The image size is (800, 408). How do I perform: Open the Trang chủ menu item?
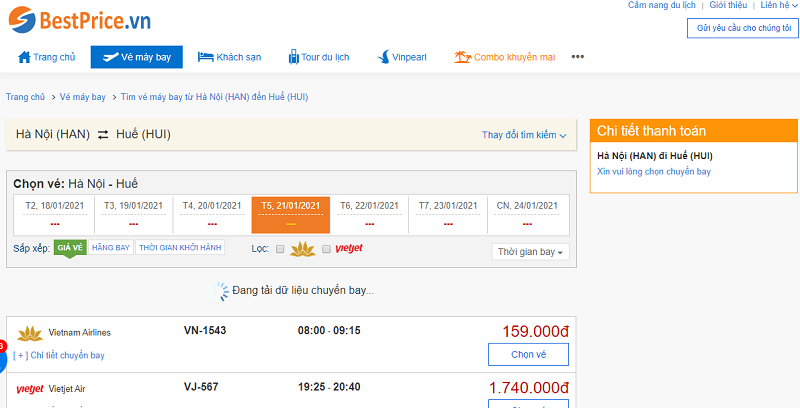pyautogui.click(x=46, y=57)
